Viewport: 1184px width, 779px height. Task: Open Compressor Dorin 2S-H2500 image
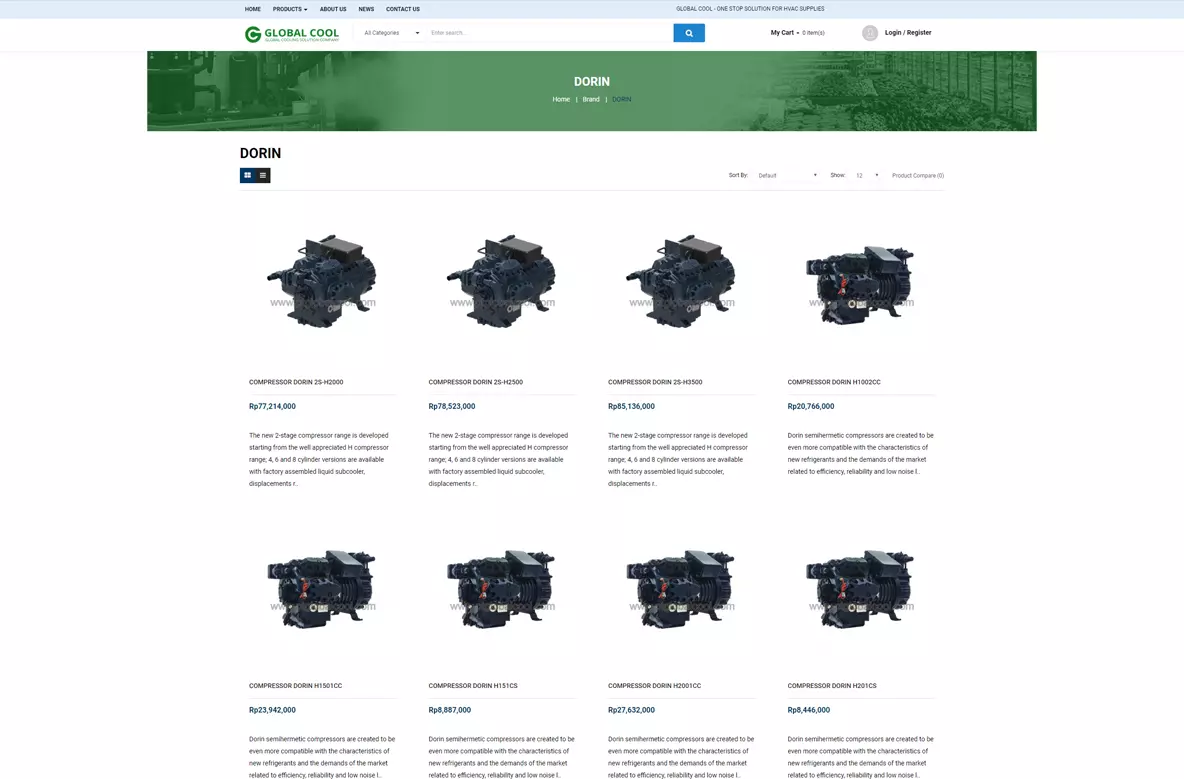pos(502,281)
